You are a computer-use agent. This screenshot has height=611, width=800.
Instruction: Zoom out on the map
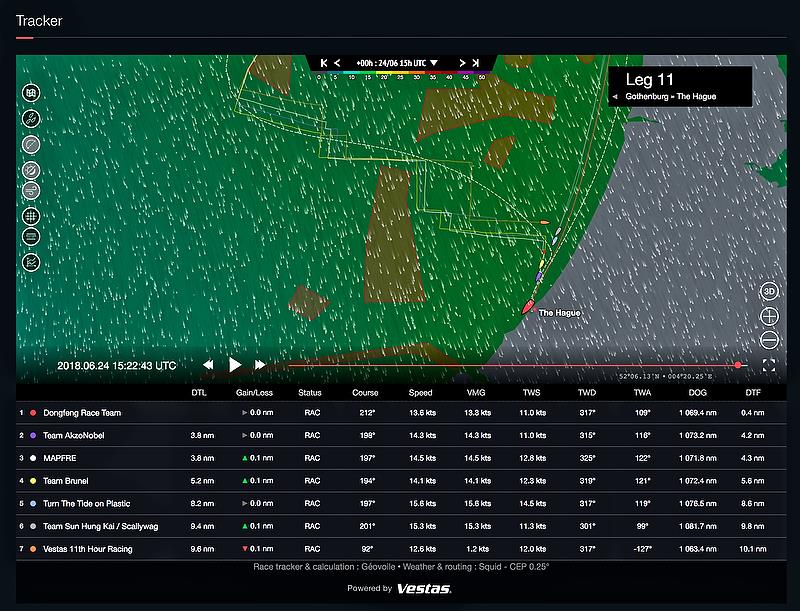click(769, 340)
